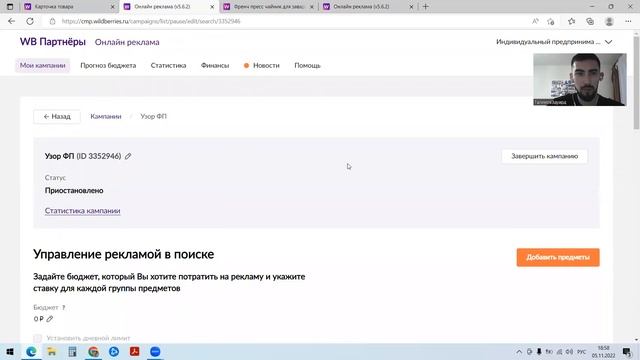
Task: Click the orange Добавить предметы button
Action: pos(558,257)
